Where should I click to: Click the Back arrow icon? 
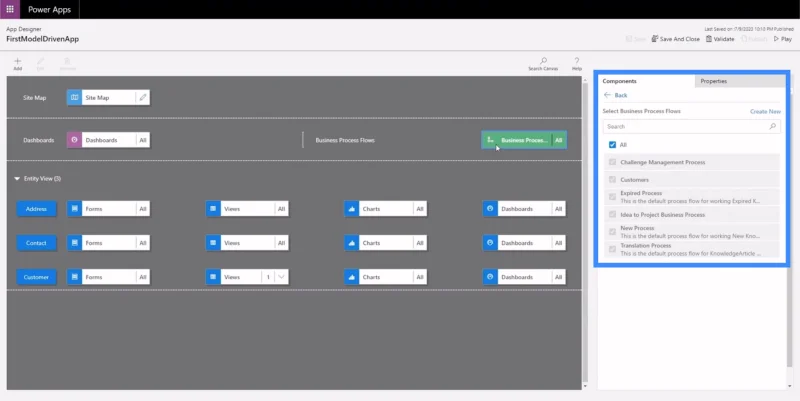607,95
